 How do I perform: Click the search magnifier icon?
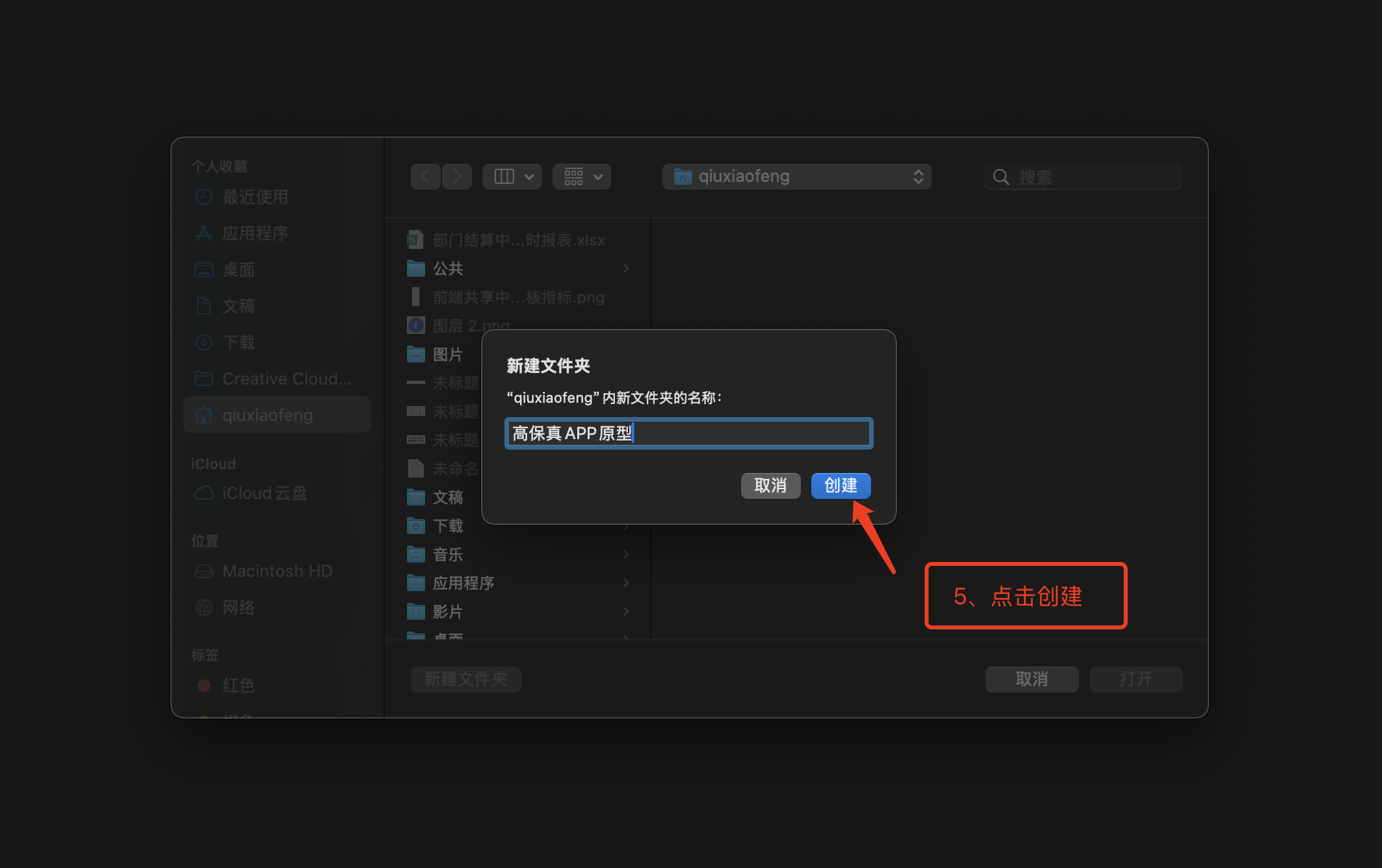click(1001, 177)
